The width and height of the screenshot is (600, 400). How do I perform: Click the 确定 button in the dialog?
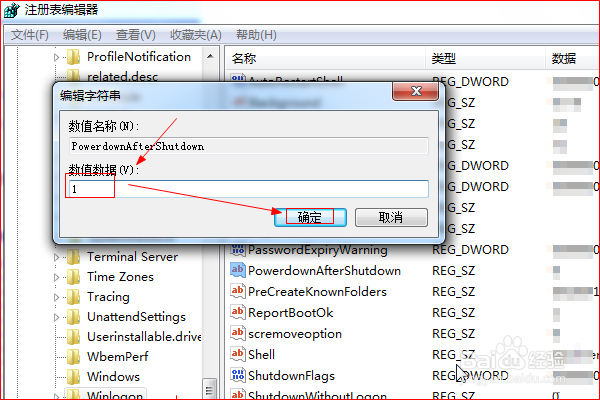point(310,217)
